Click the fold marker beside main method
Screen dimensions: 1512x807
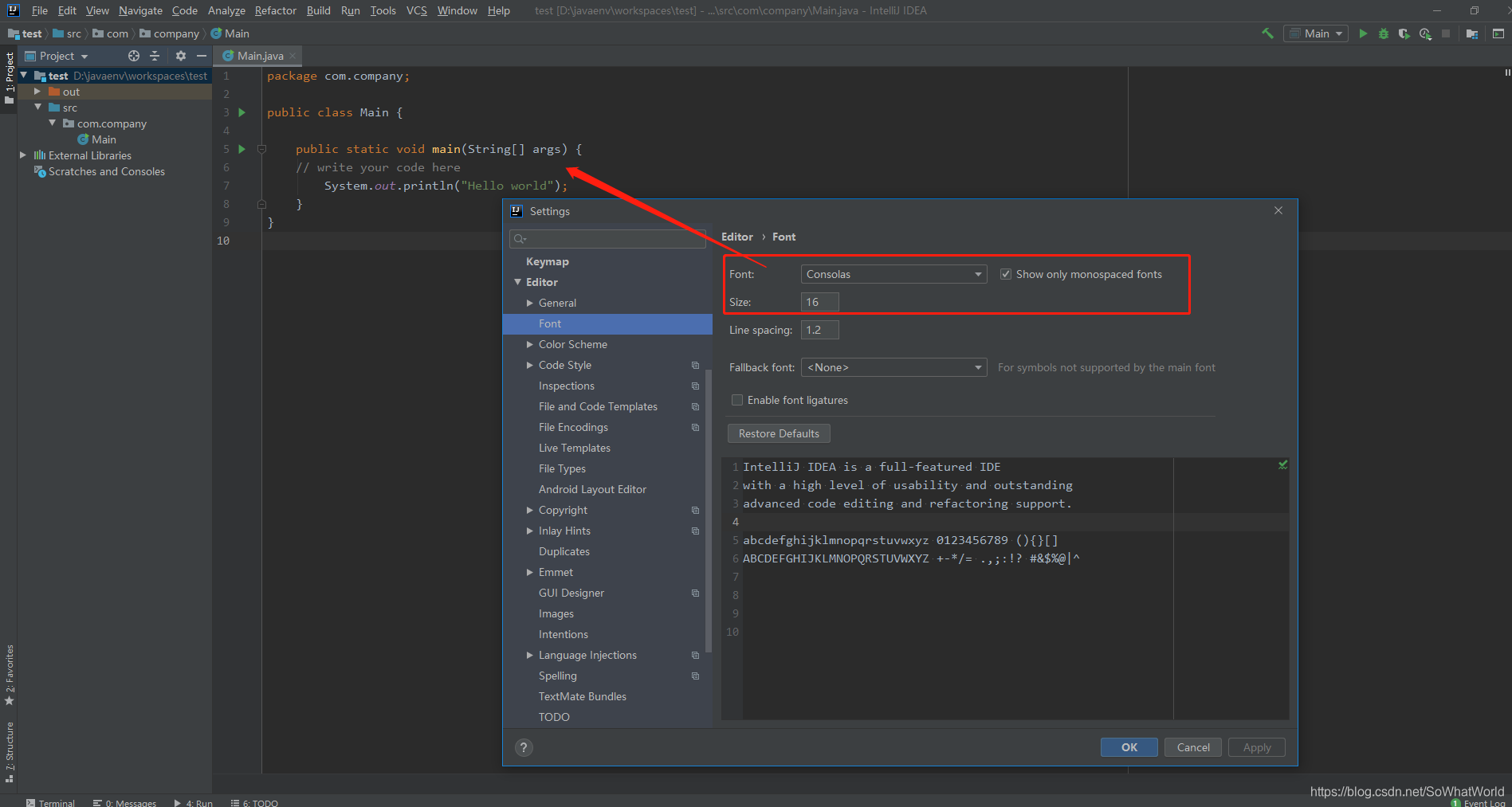pyautogui.click(x=261, y=149)
